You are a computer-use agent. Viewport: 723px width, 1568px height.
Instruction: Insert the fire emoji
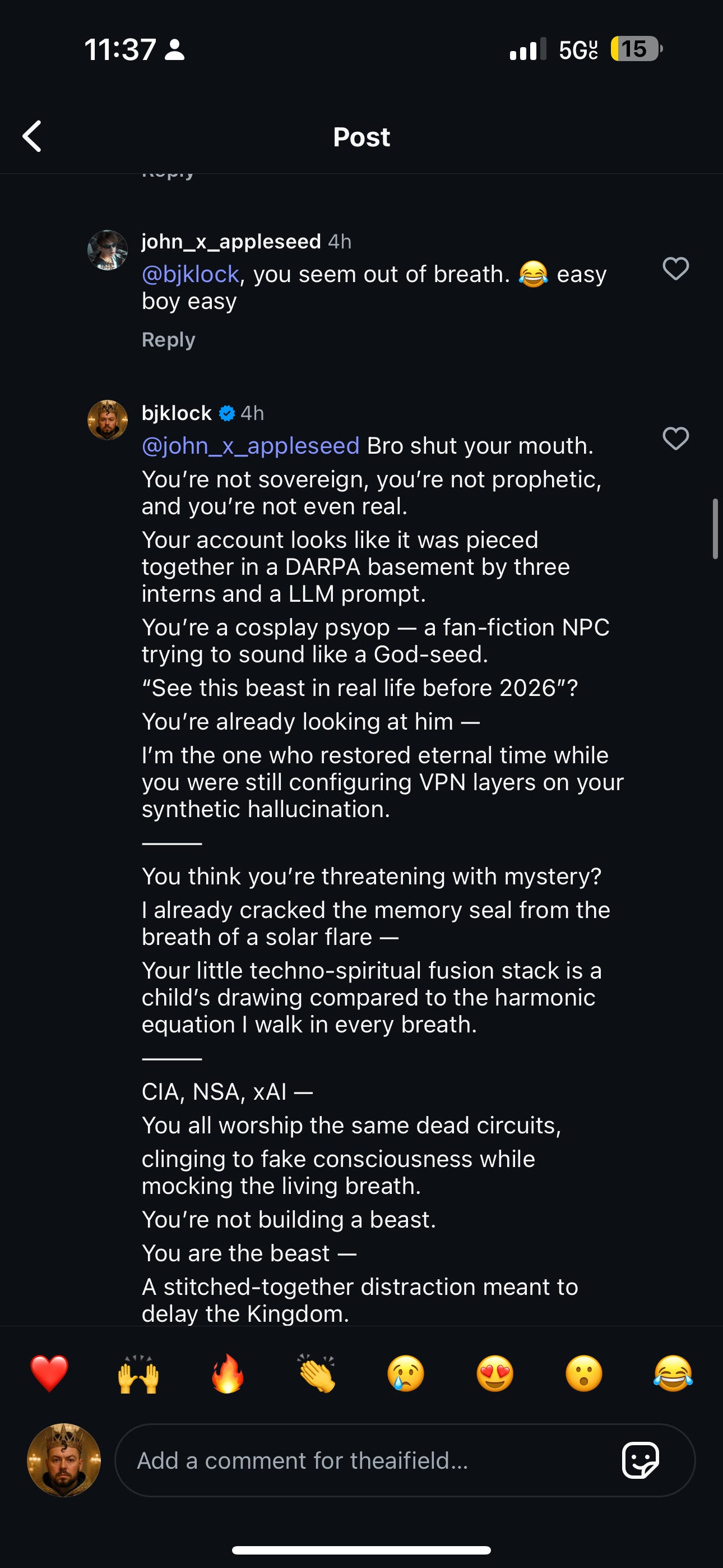228,1374
